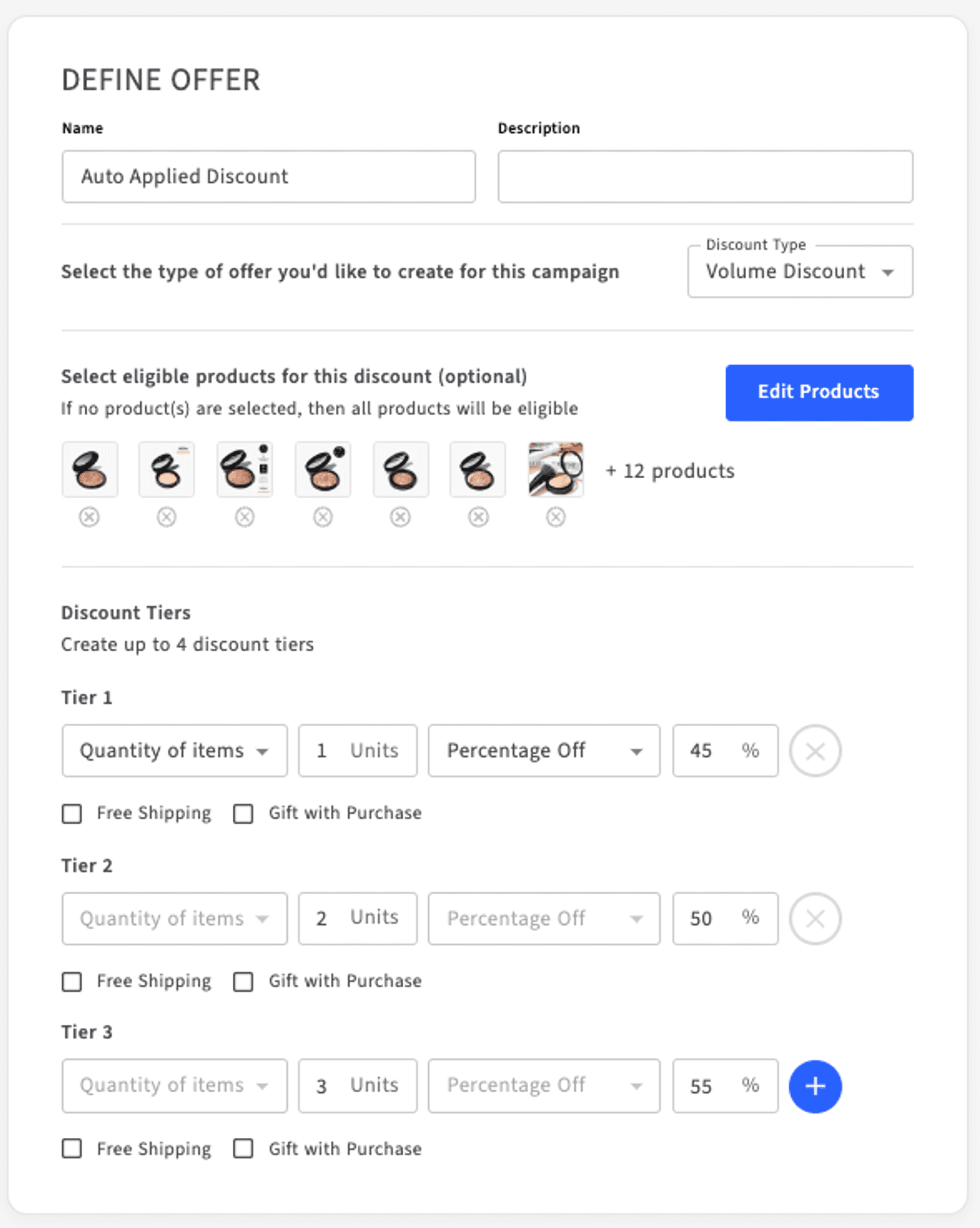This screenshot has height=1228, width=980.
Task: Enable Free Shipping for Tier 1
Action: (x=72, y=813)
